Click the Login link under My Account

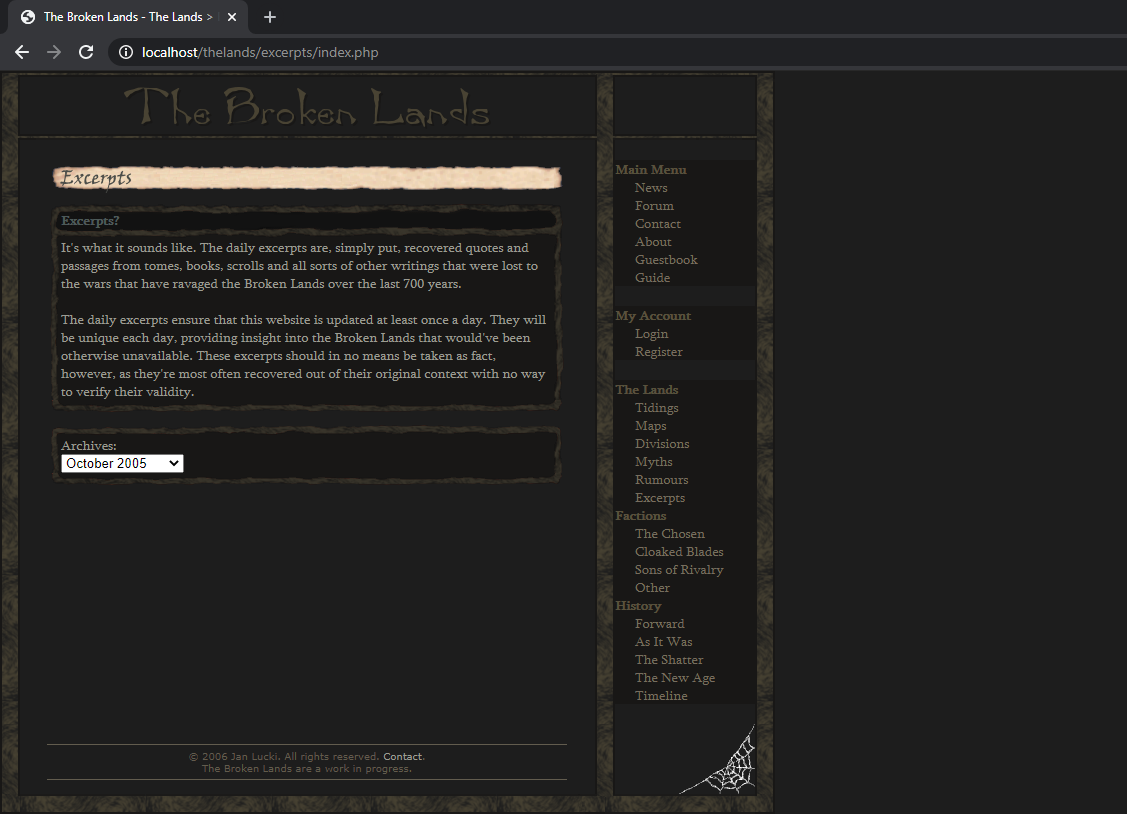point(651,334)
